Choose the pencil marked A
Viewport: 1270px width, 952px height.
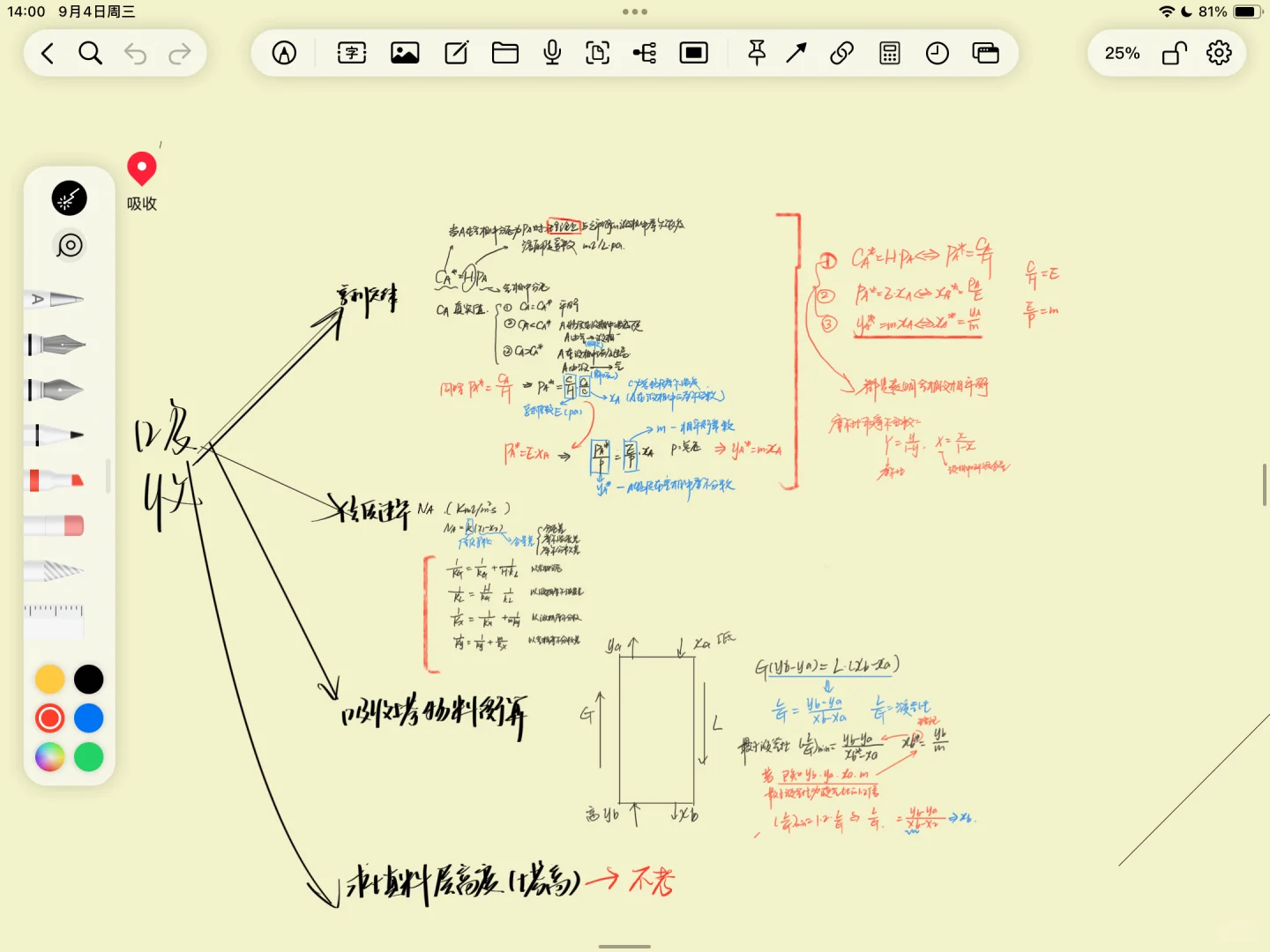pos(54,299)
